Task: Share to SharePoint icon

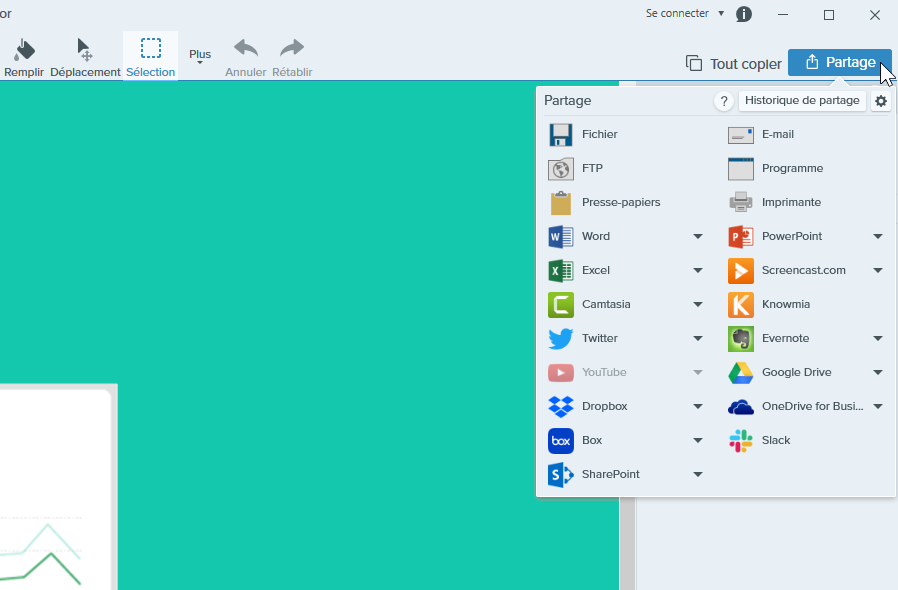Action: coord(561,474)
